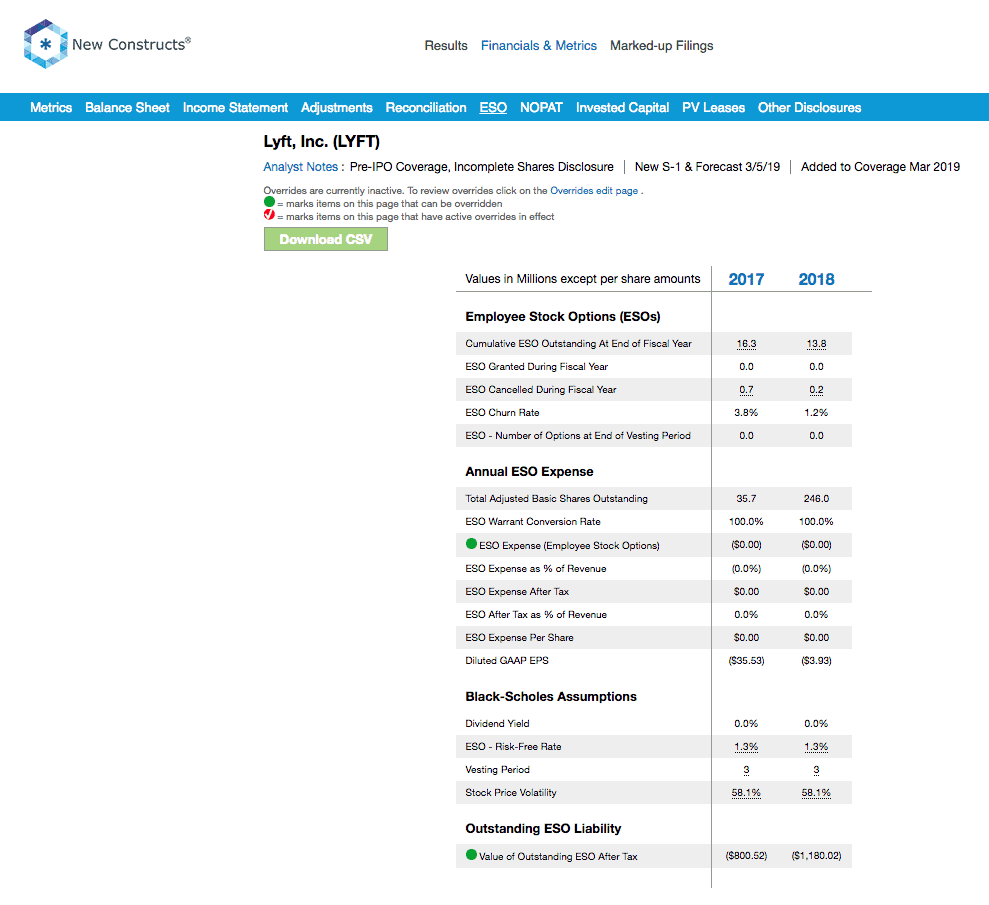Click the Annual ESO Expense heading
The width and height of the screenshot is (989, 905).
point(529,471)
